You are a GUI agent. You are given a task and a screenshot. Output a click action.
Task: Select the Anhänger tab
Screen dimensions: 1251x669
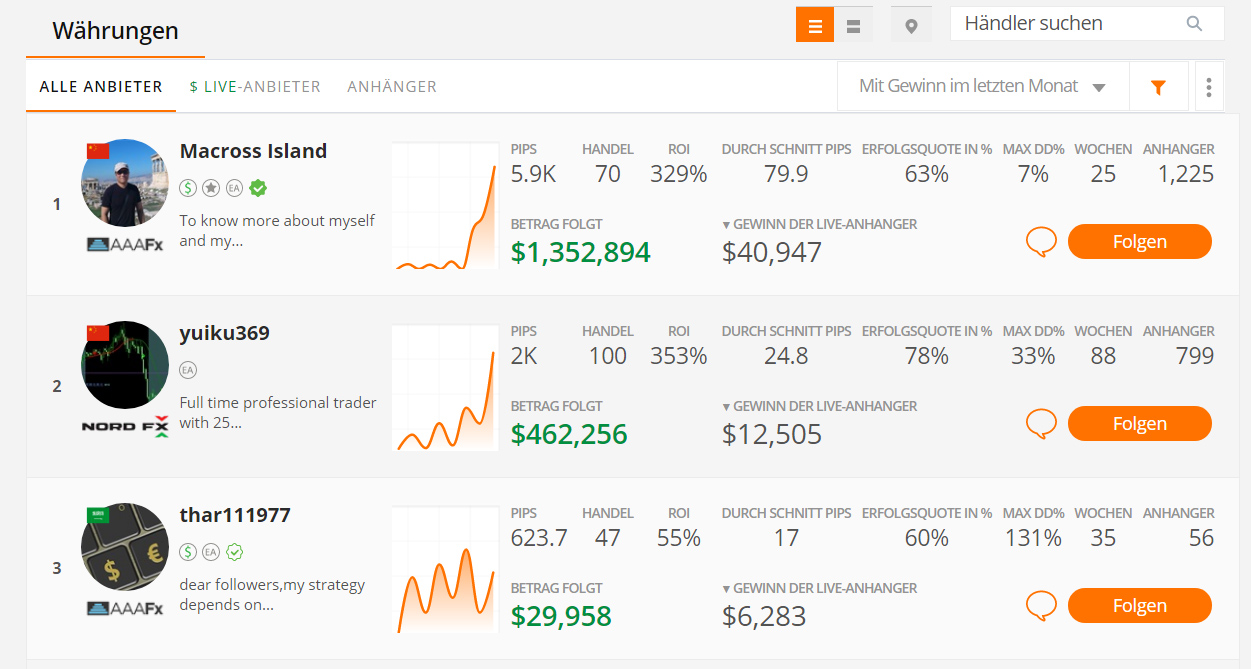pos(392,87)
